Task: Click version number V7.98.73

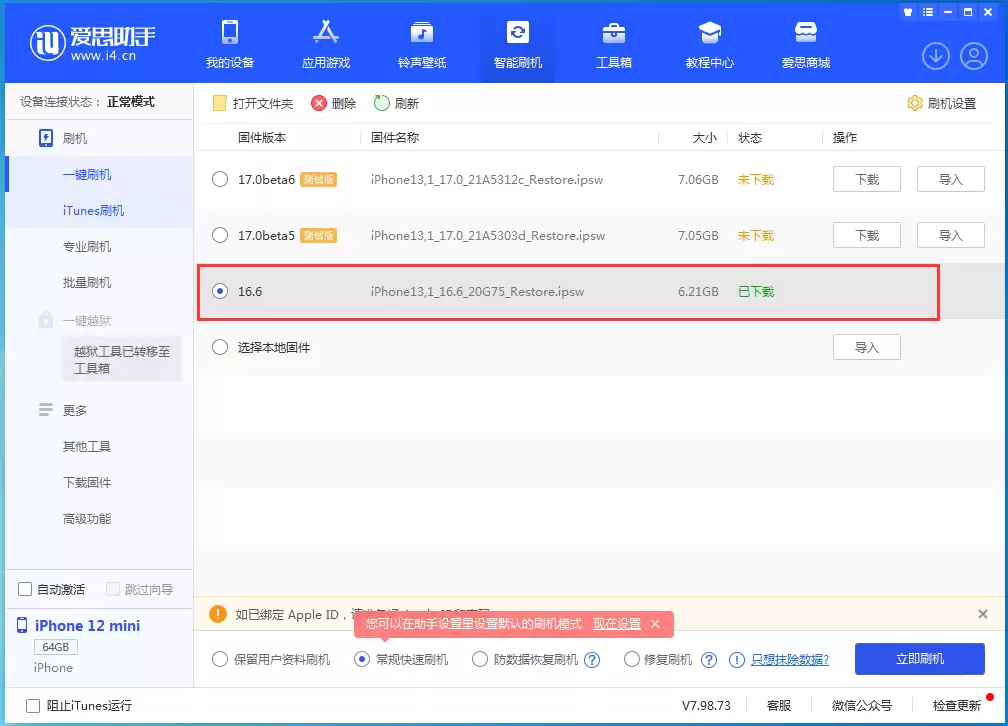Action: click(706, 705)
